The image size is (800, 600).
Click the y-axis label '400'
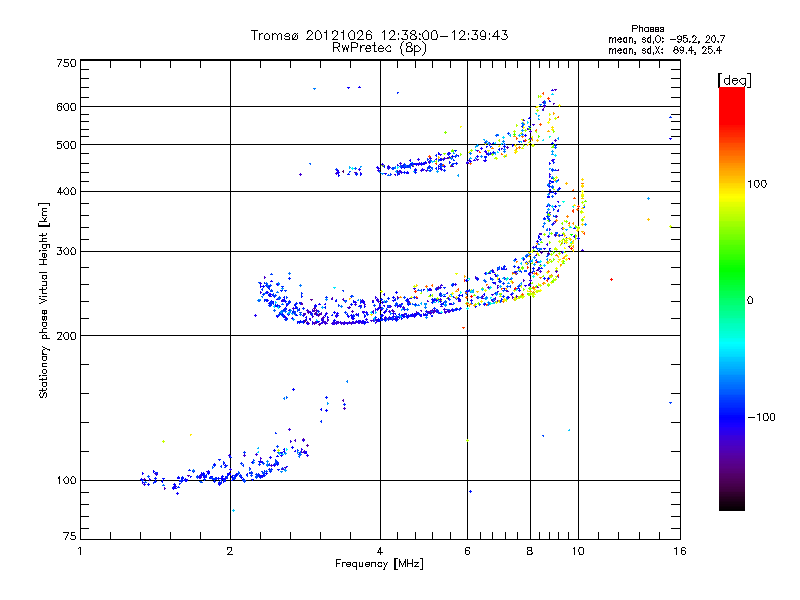[x=66, y=192]
